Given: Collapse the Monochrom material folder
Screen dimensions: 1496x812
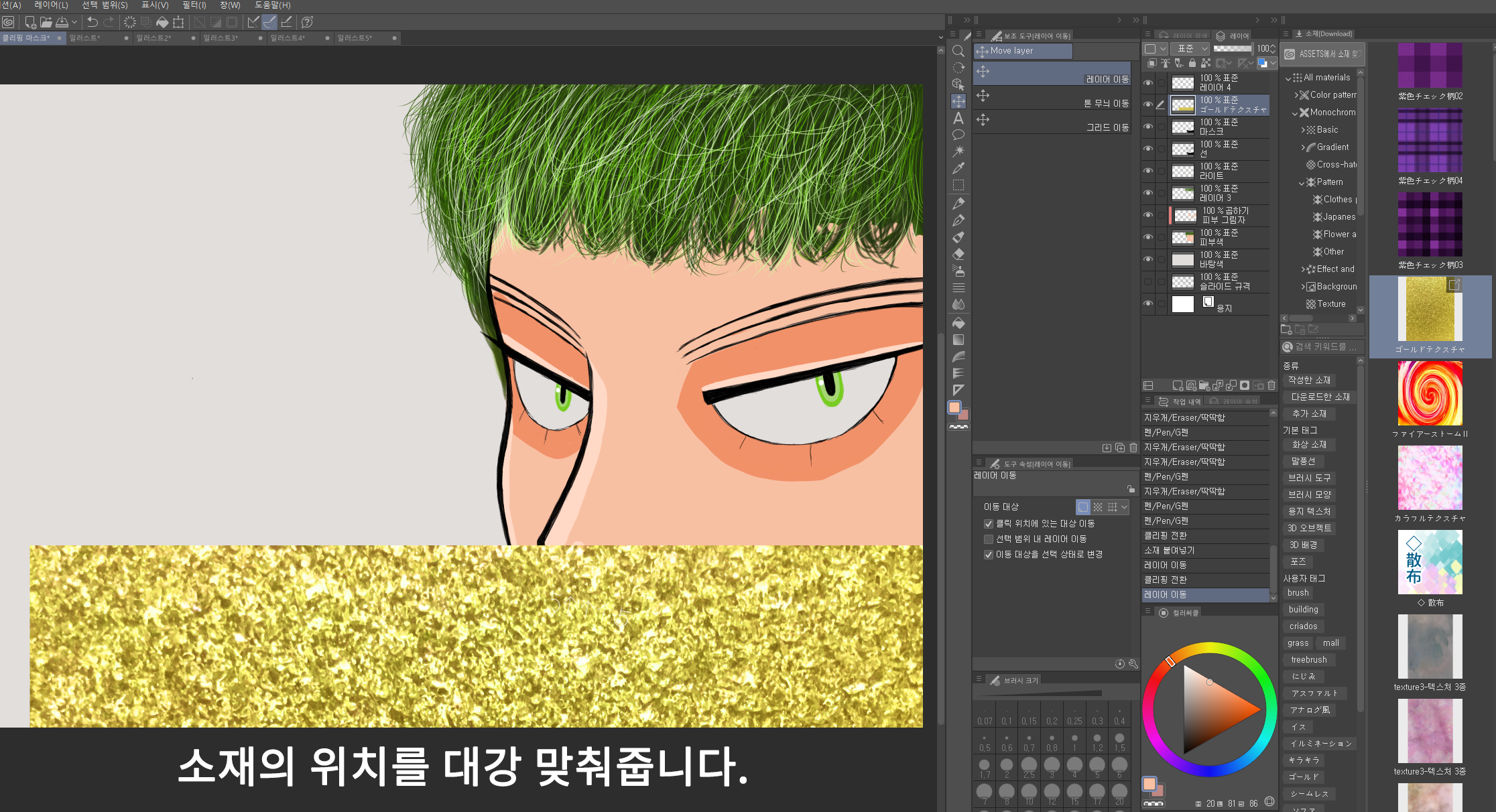Looking at the screenshot, I should coord(1295,113).
